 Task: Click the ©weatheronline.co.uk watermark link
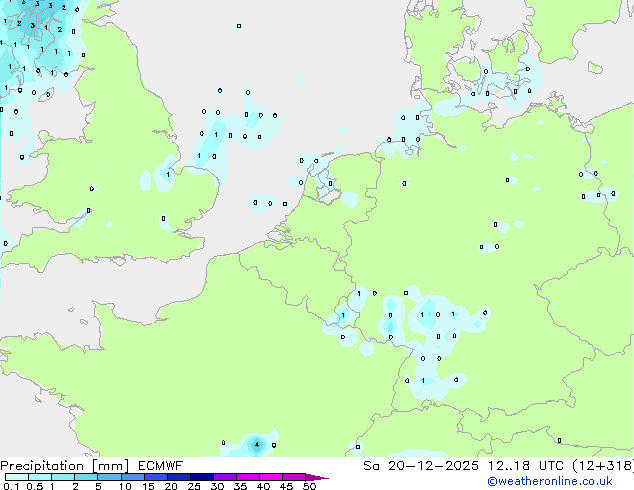pos(563,481)
